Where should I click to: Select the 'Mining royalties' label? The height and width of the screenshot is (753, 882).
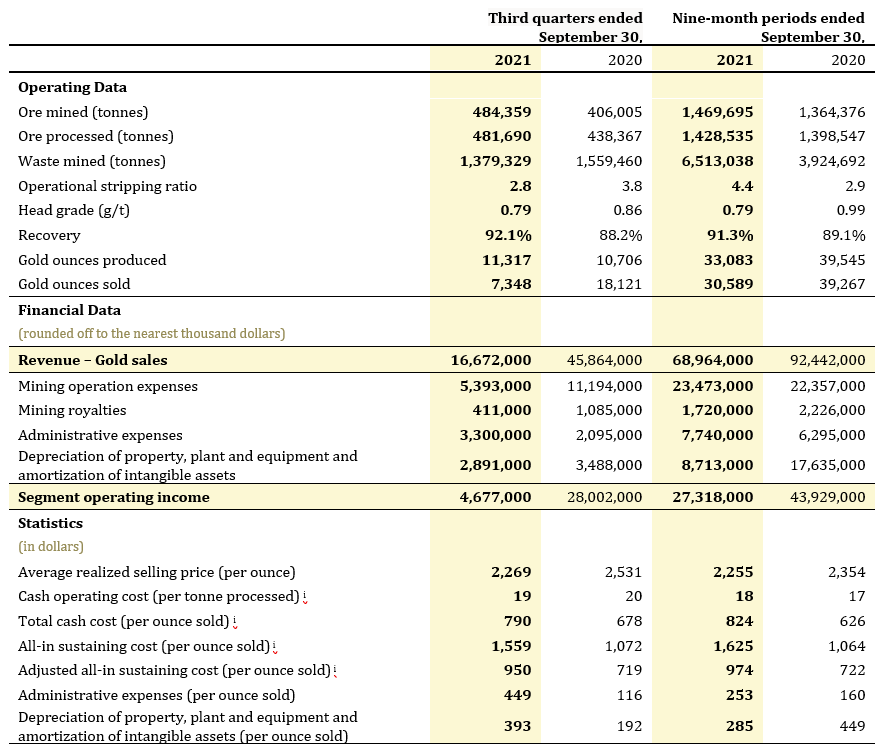(x=72, y=411)
